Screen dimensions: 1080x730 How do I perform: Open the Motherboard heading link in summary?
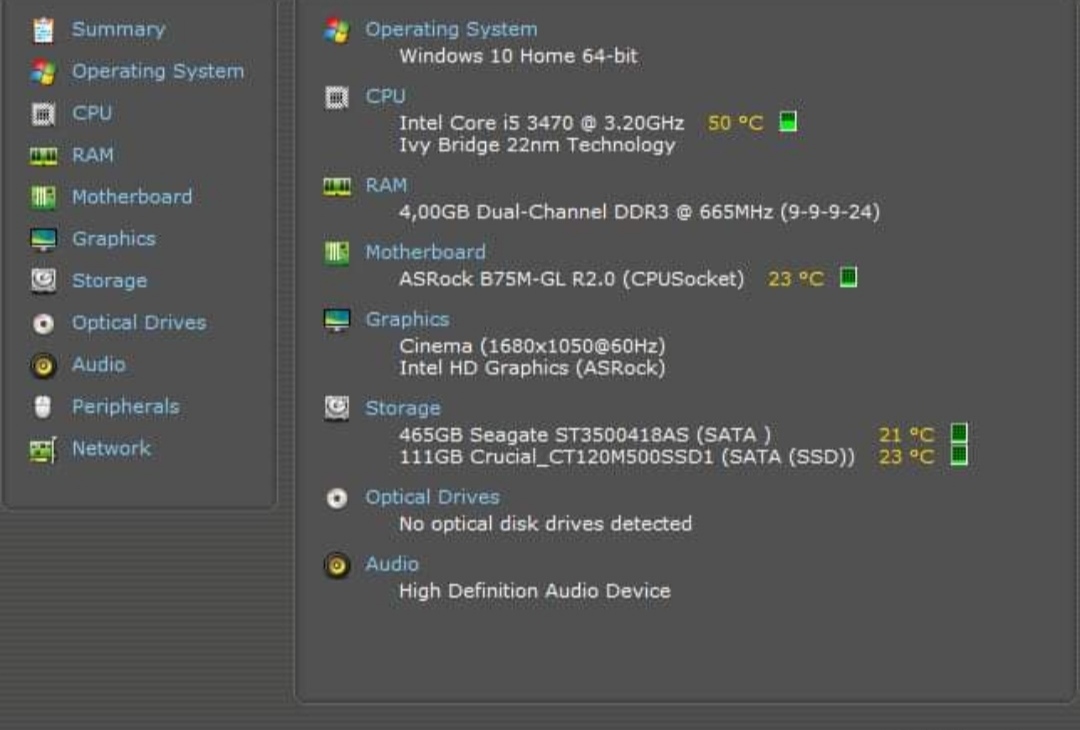pos(425,252)
